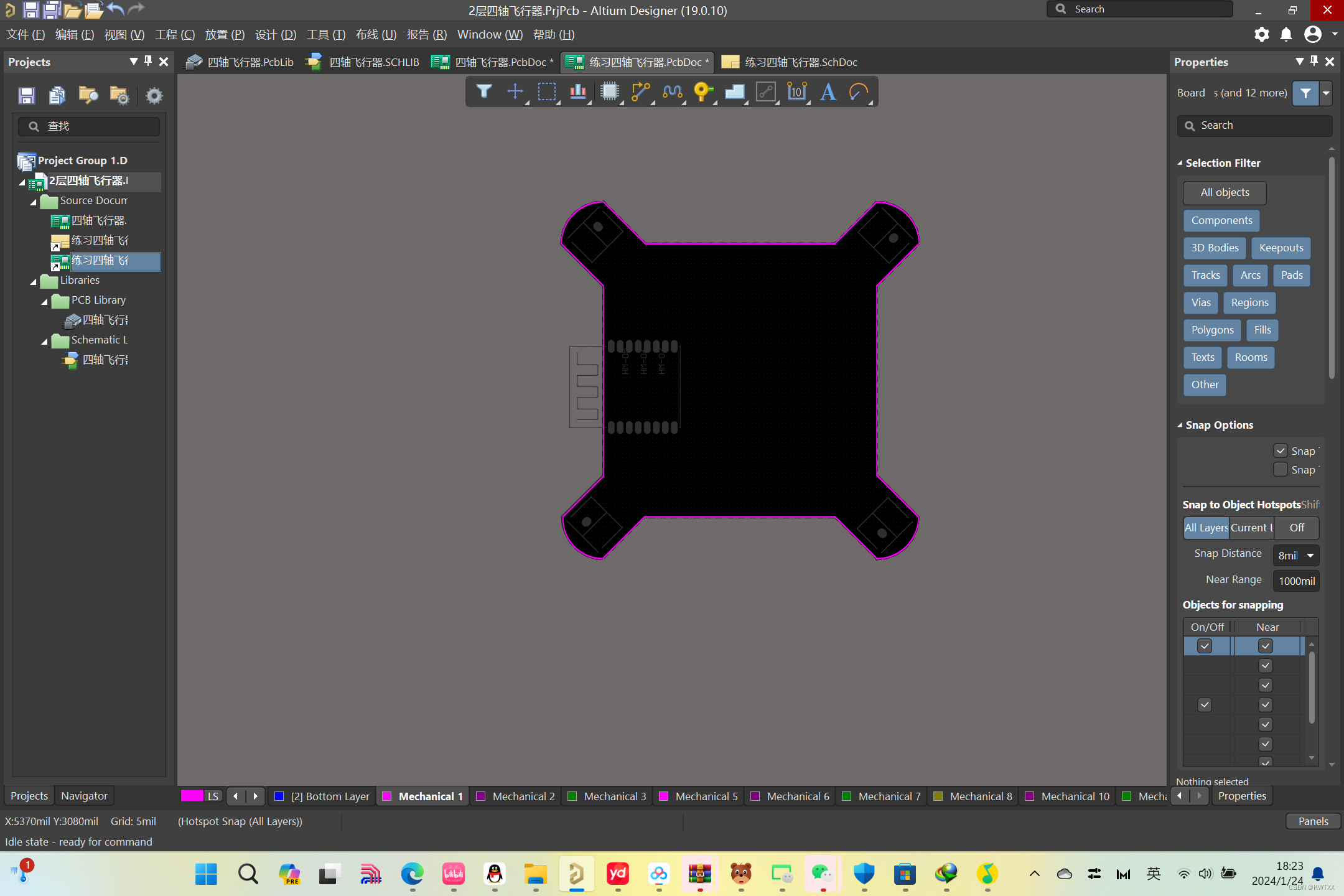Select the place dimension tool

[x=796, y=92]
